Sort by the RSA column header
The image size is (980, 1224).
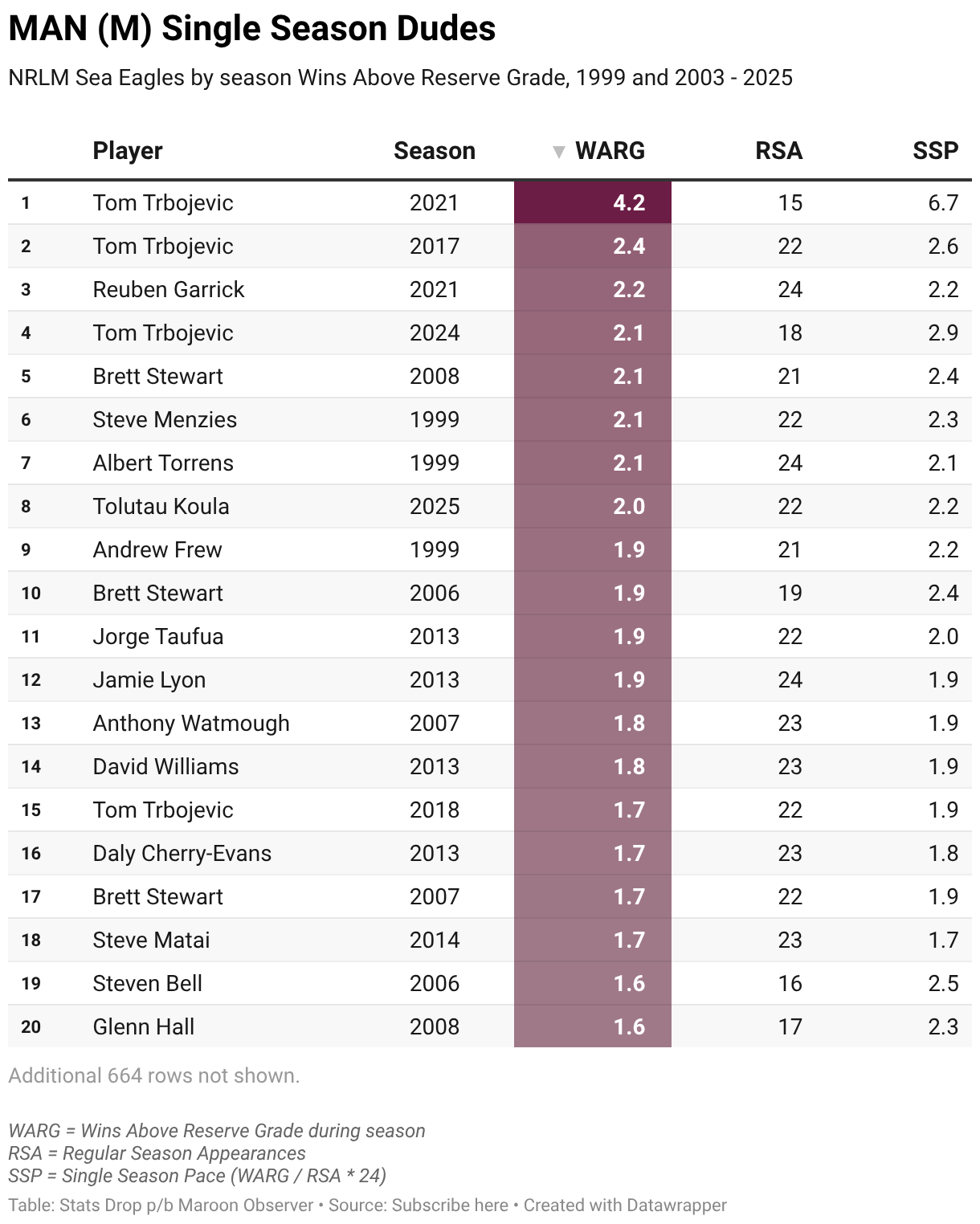coord(778,151)
